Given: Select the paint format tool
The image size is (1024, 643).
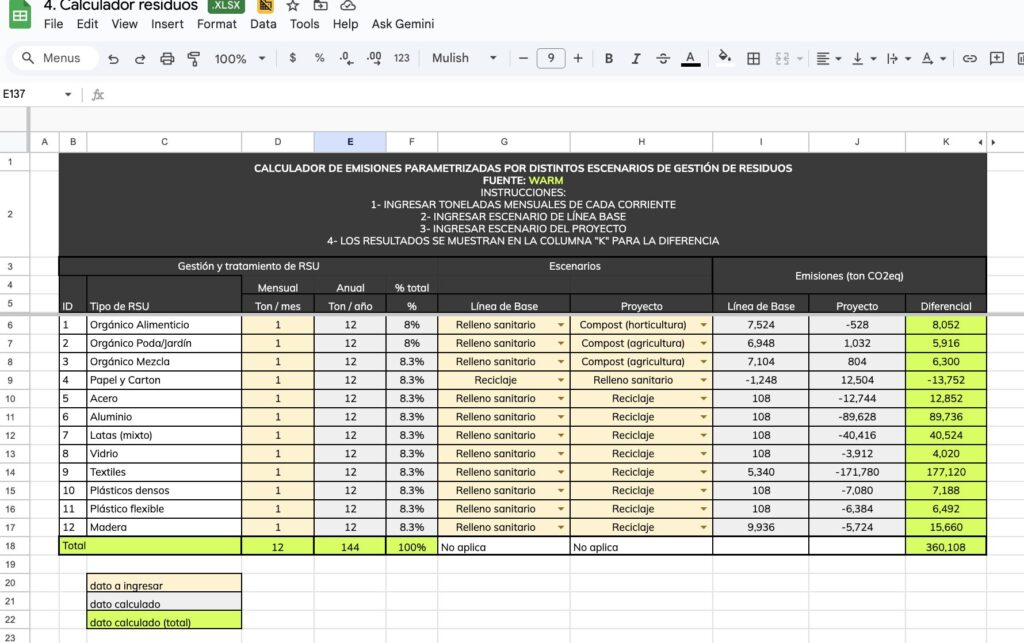Looking at the screenshot, I should (195, 58).
